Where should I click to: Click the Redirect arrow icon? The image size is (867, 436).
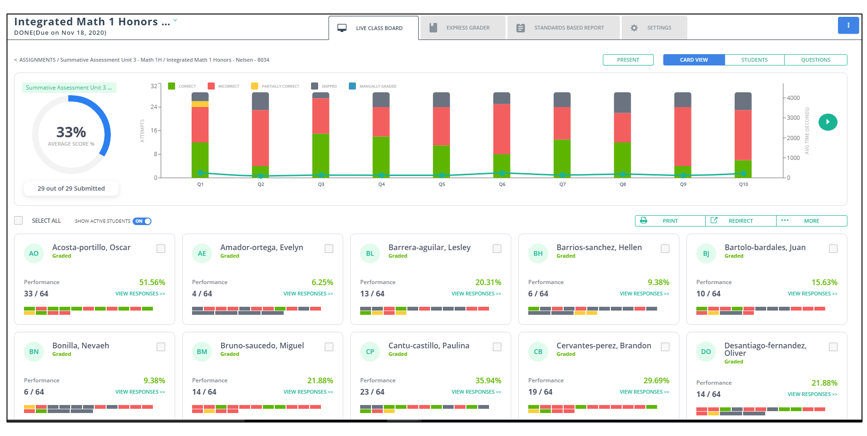[x=714, y=220]
